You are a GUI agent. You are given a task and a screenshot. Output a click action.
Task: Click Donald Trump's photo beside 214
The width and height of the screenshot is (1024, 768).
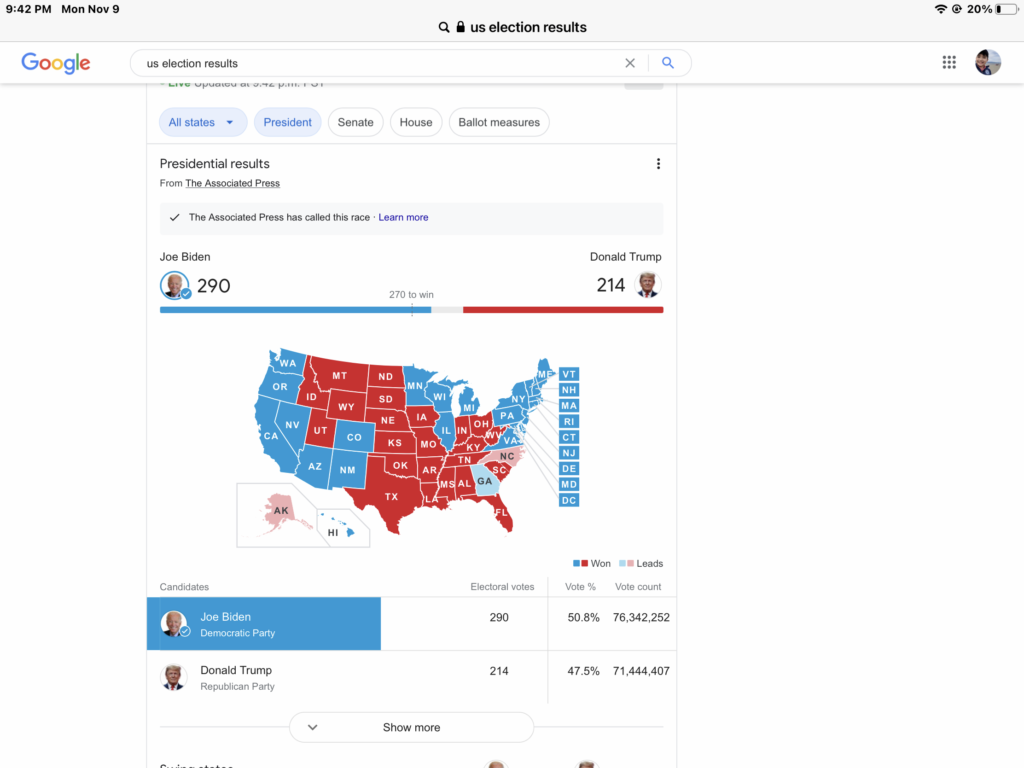(x=648, y=285)
